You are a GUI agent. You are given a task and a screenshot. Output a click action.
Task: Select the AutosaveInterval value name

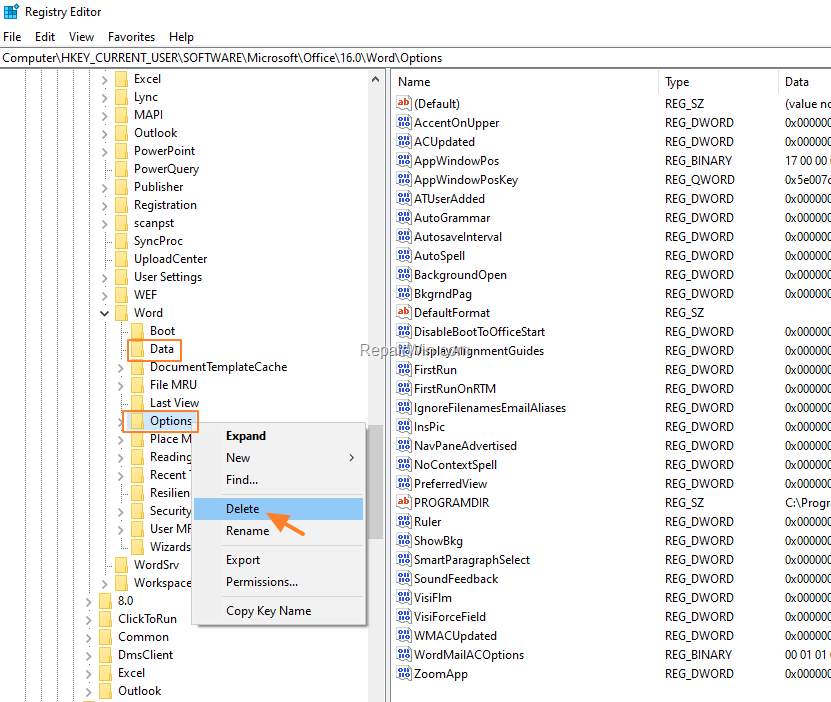[458, 236]
